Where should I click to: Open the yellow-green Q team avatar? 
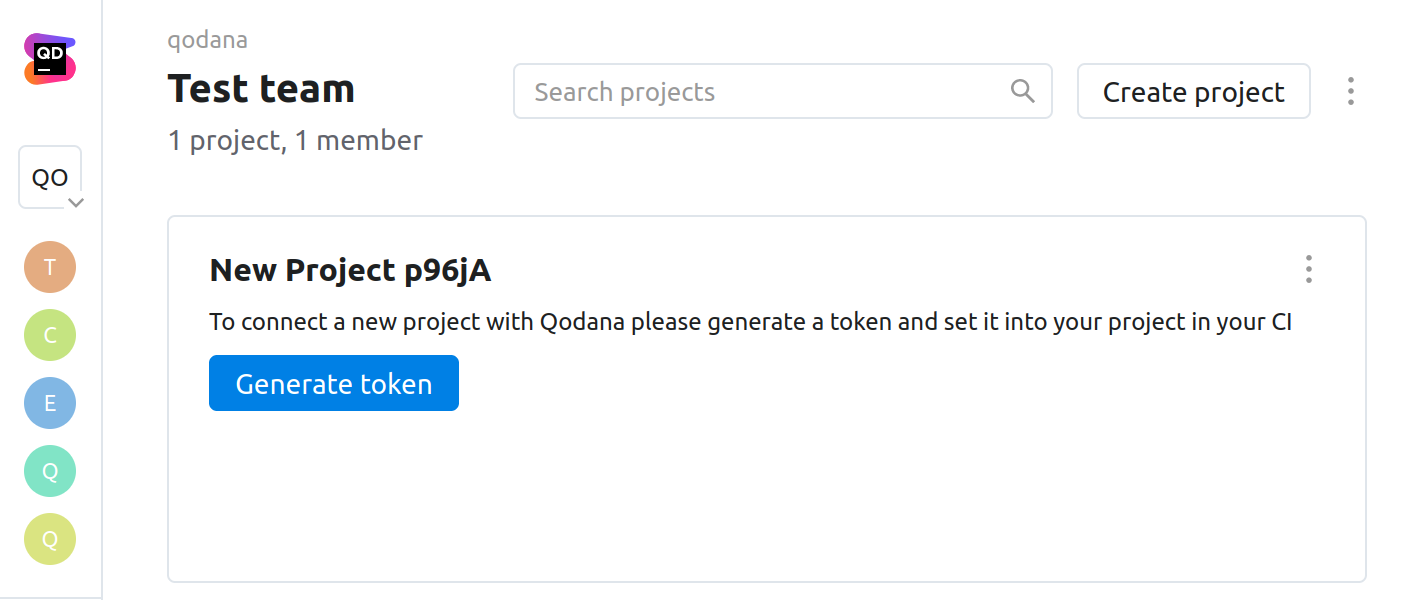point(50,539)
